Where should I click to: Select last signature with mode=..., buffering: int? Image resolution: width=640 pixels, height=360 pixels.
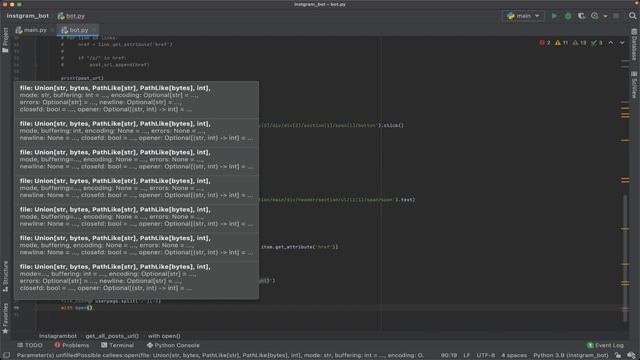click(136, 278)
